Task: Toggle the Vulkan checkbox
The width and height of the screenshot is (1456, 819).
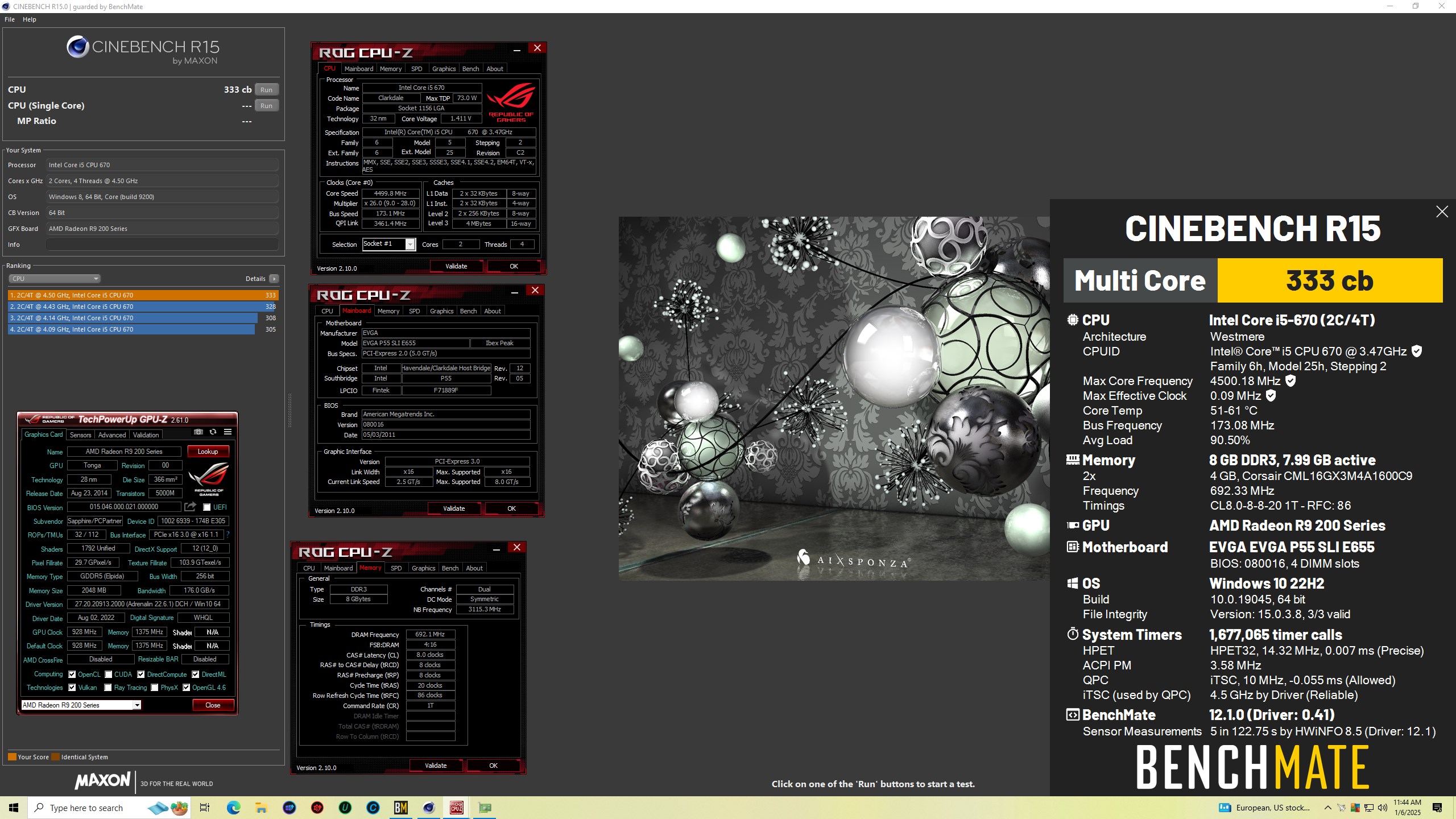Action: pos(72,688)
